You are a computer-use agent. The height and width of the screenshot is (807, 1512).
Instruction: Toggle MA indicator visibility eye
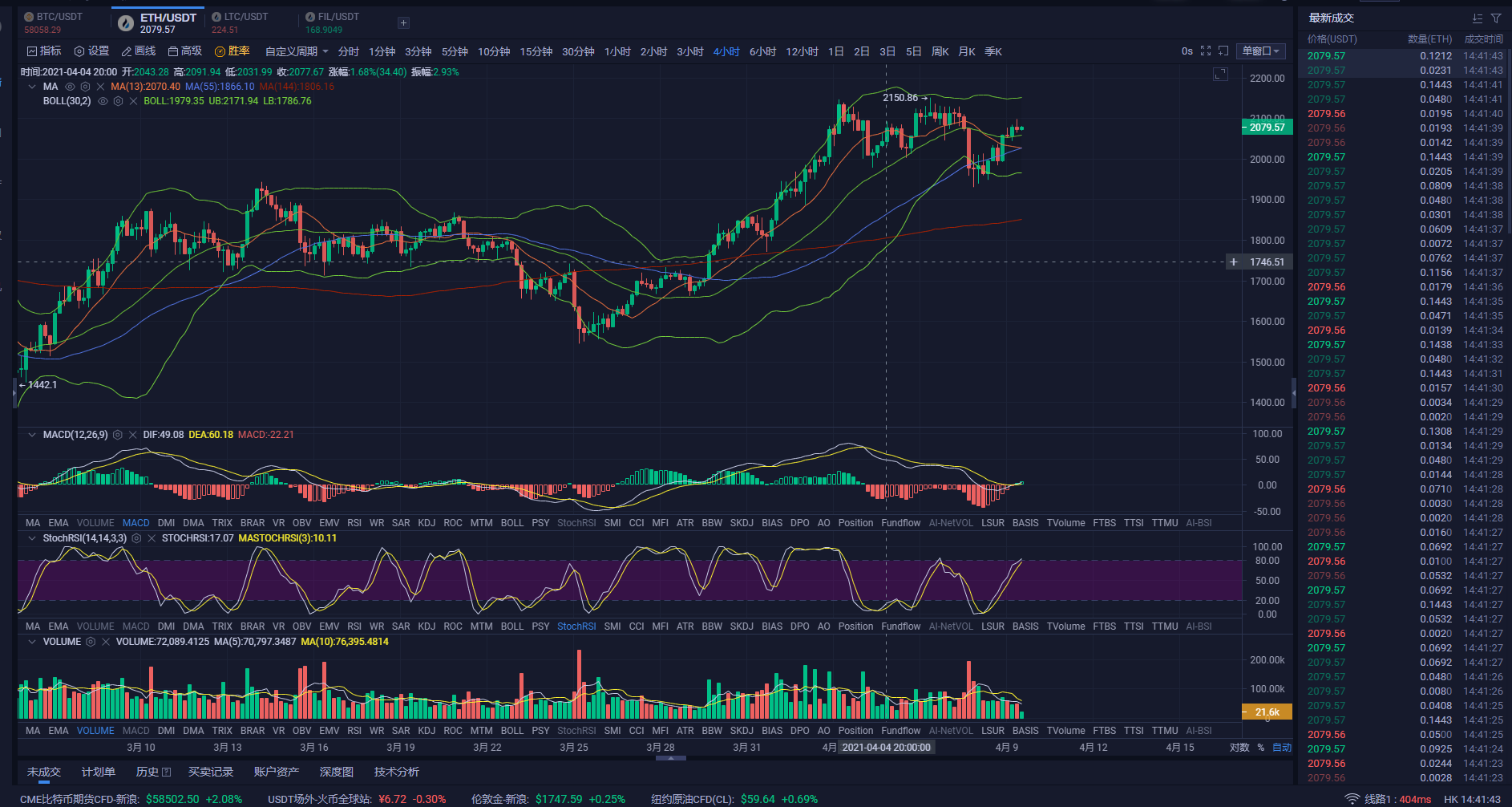click(70, 87)
